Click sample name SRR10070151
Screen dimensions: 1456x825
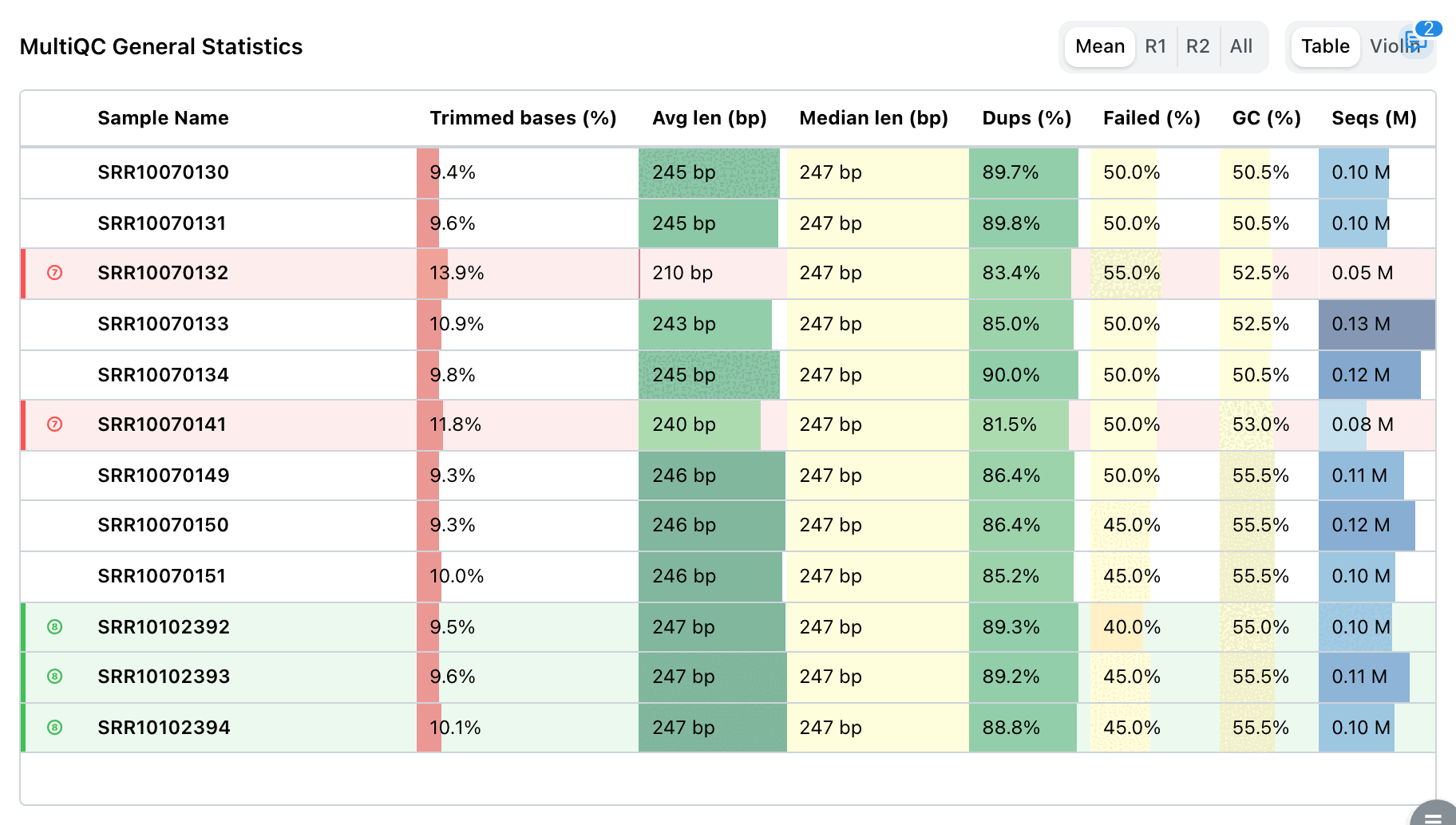point(162,576)
